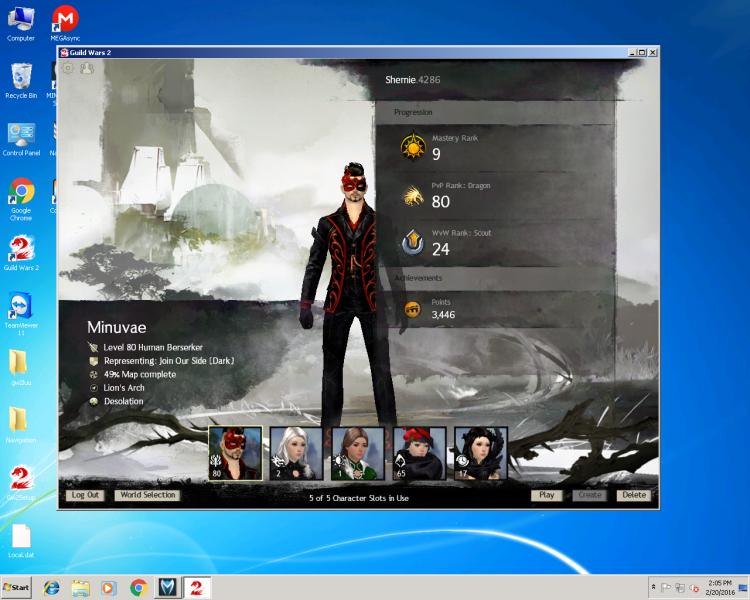
Task: Open Windows Media Player from taskbar
Action: coord(109,588)
